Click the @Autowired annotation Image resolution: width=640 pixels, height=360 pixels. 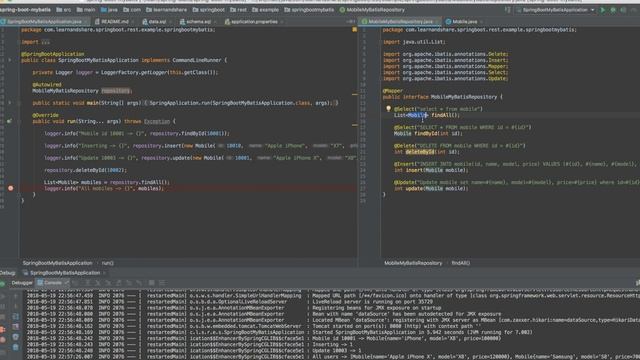pyautogui.click(x=47, y=84)
